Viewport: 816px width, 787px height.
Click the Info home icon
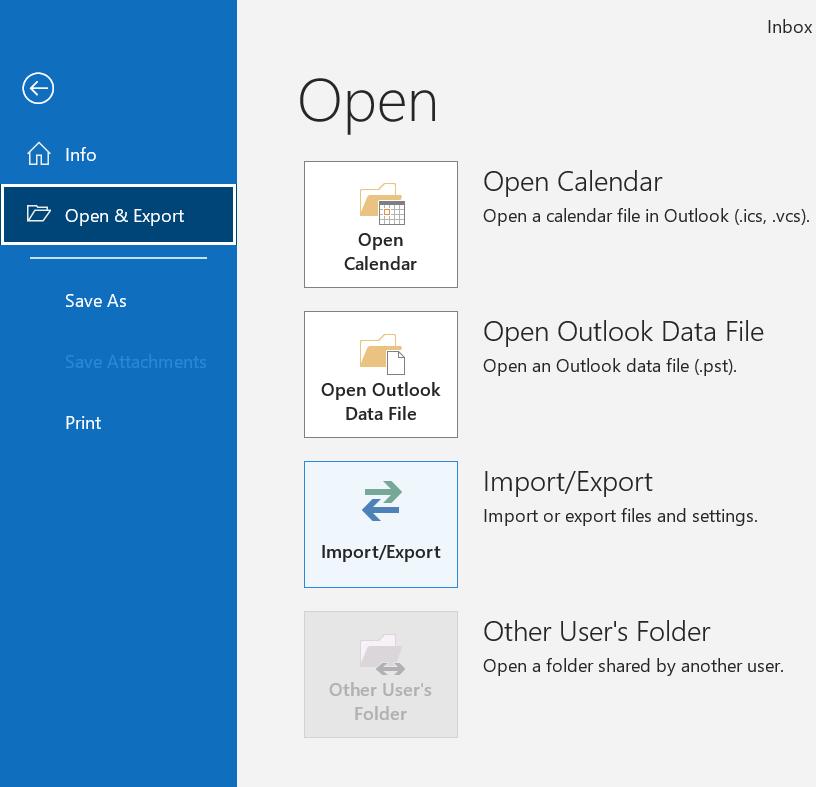(39, 154)
